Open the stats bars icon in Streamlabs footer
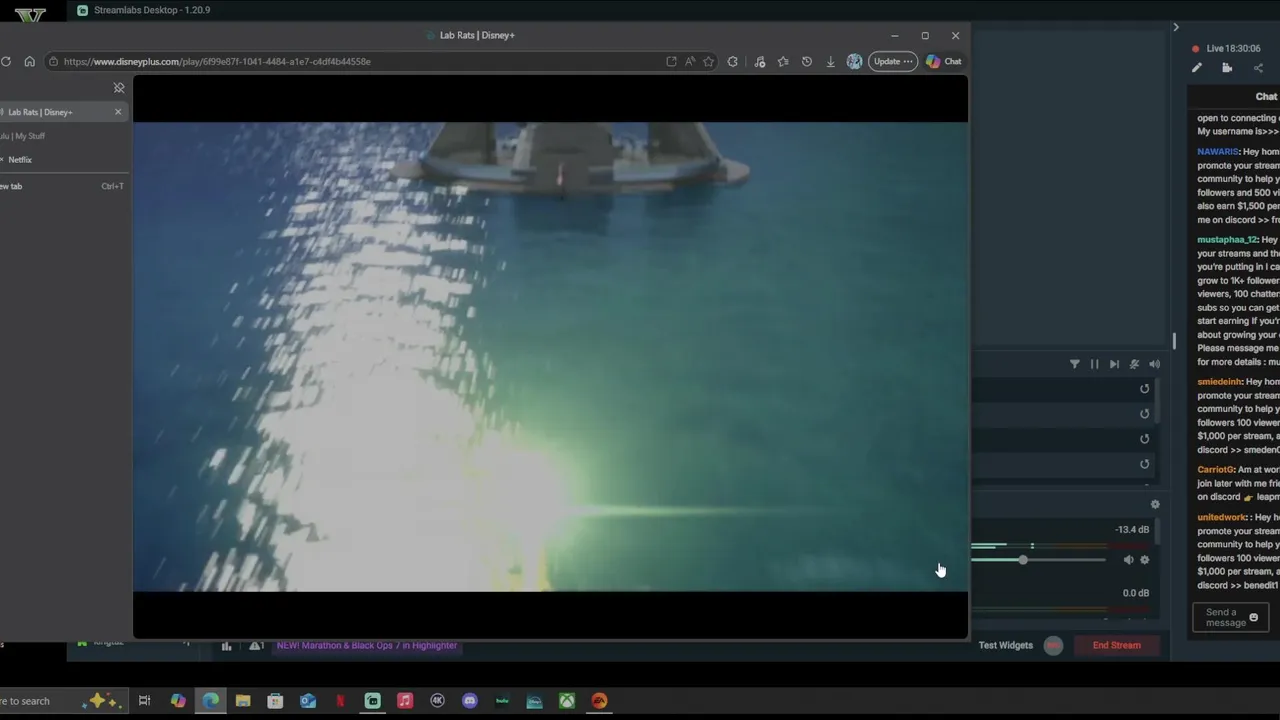Viewport: 1280px width, 720px height. (226, 646)
